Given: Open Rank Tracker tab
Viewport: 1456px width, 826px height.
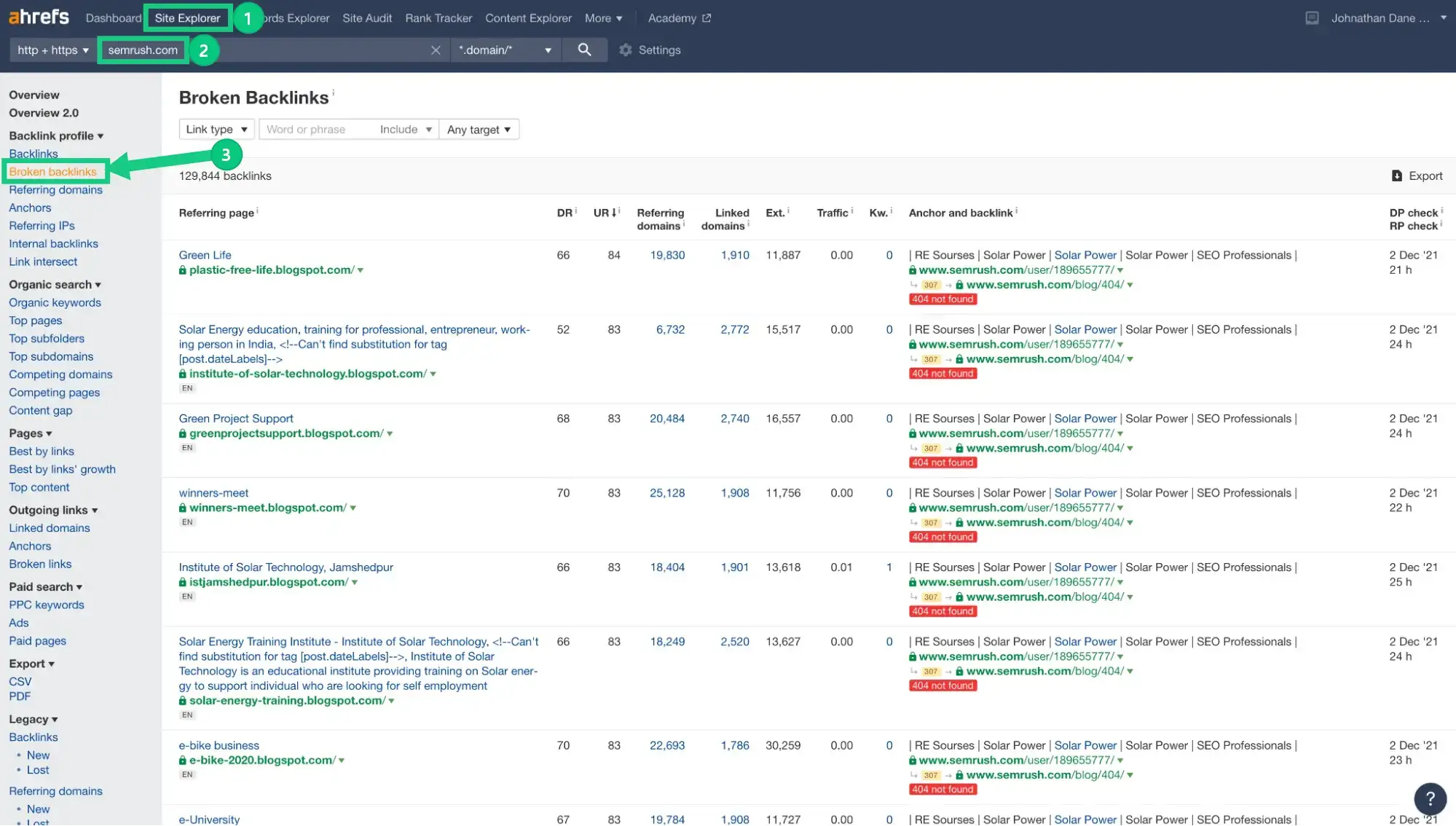Looking at the screenshot, I should pyautogui.click(x=438, y=18).
